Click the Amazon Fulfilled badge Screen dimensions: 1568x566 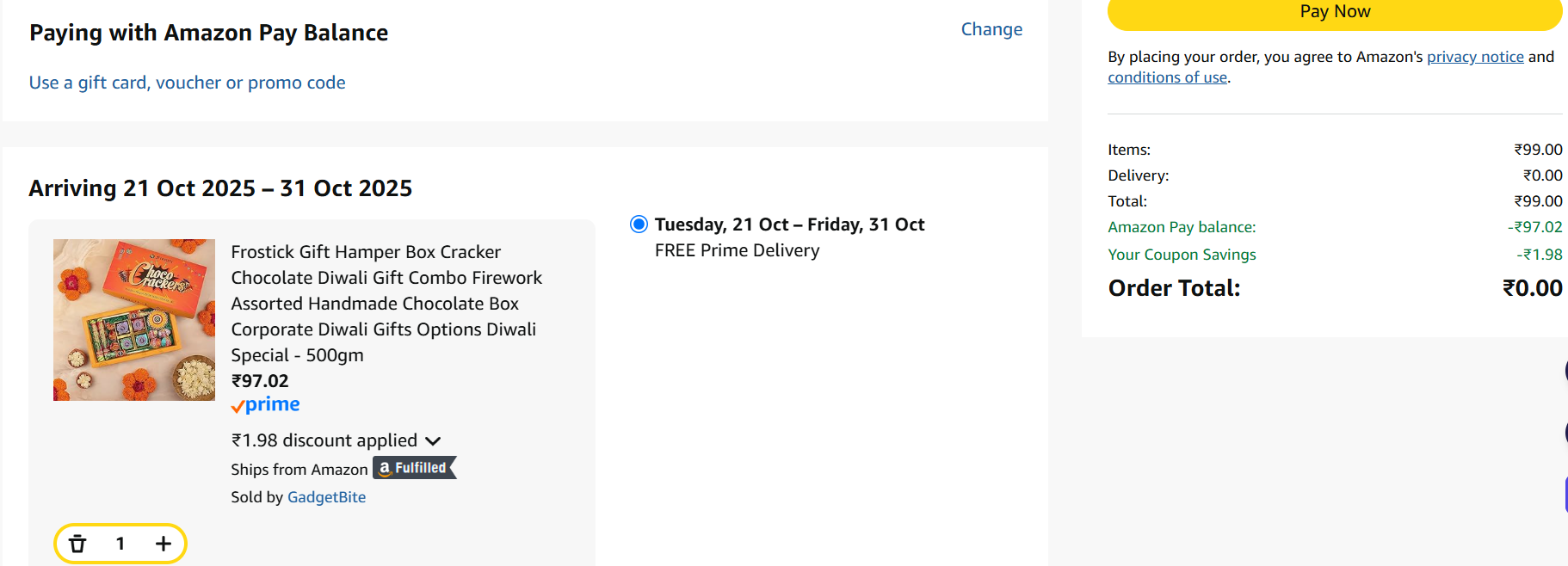point(414,468)
